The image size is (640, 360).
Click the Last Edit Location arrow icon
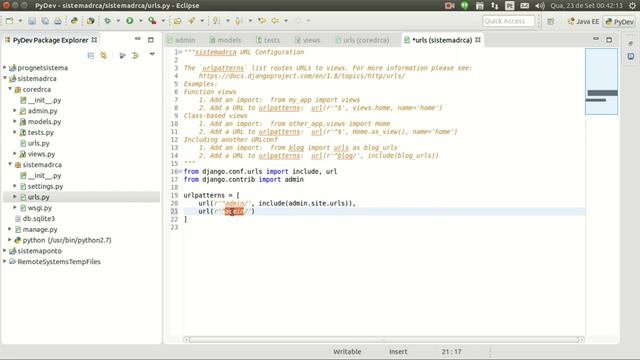tap(262, 20)
